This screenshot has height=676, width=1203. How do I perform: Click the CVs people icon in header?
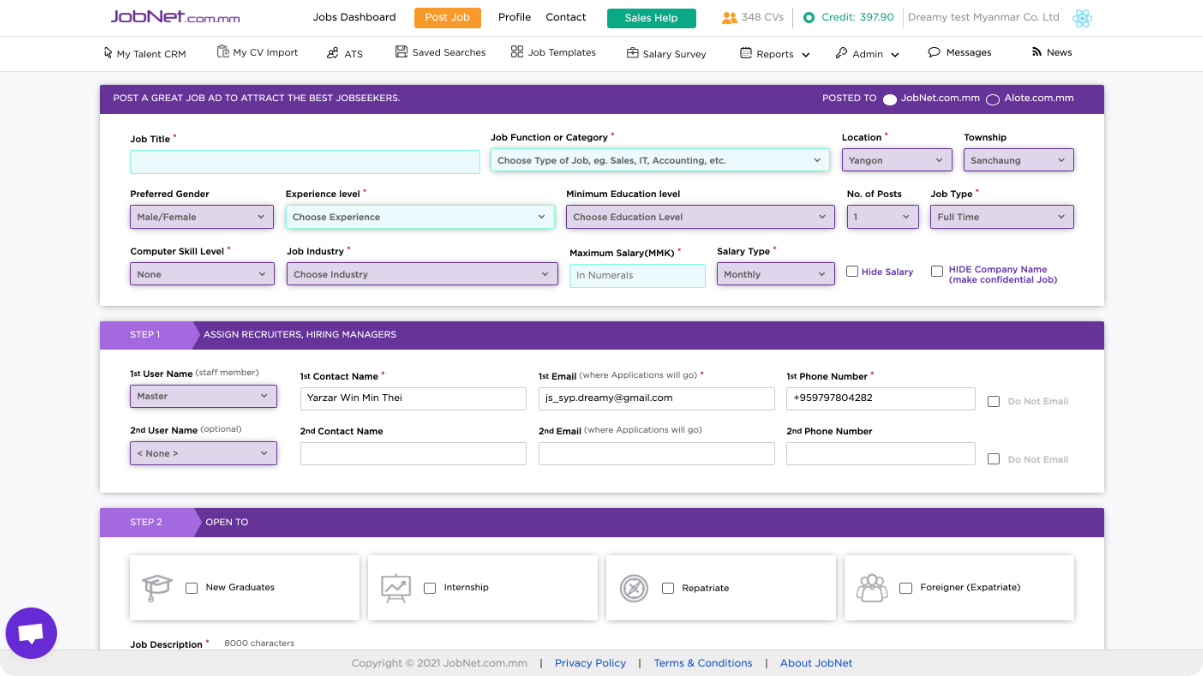tap(729, 18)
